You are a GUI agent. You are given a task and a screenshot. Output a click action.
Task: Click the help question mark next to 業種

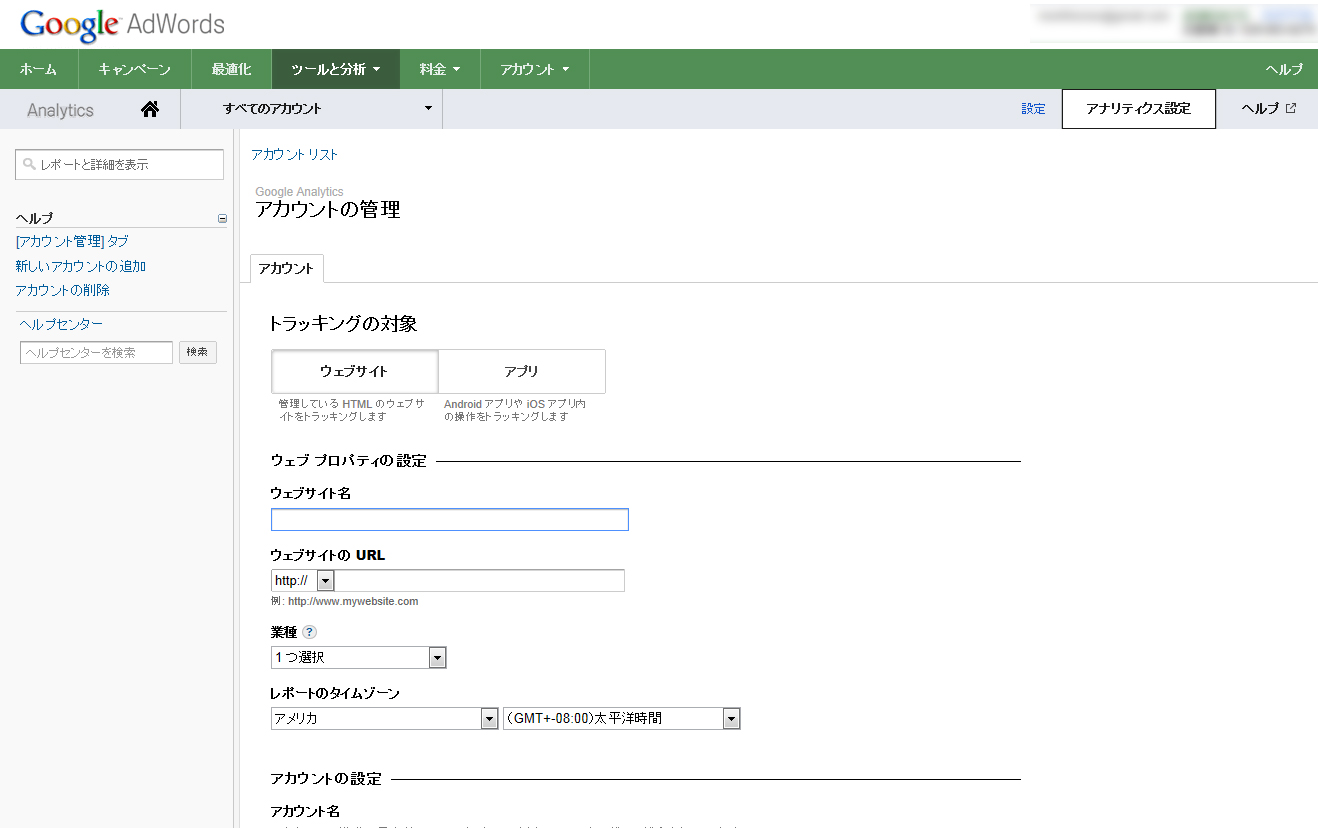coord(309,632)
